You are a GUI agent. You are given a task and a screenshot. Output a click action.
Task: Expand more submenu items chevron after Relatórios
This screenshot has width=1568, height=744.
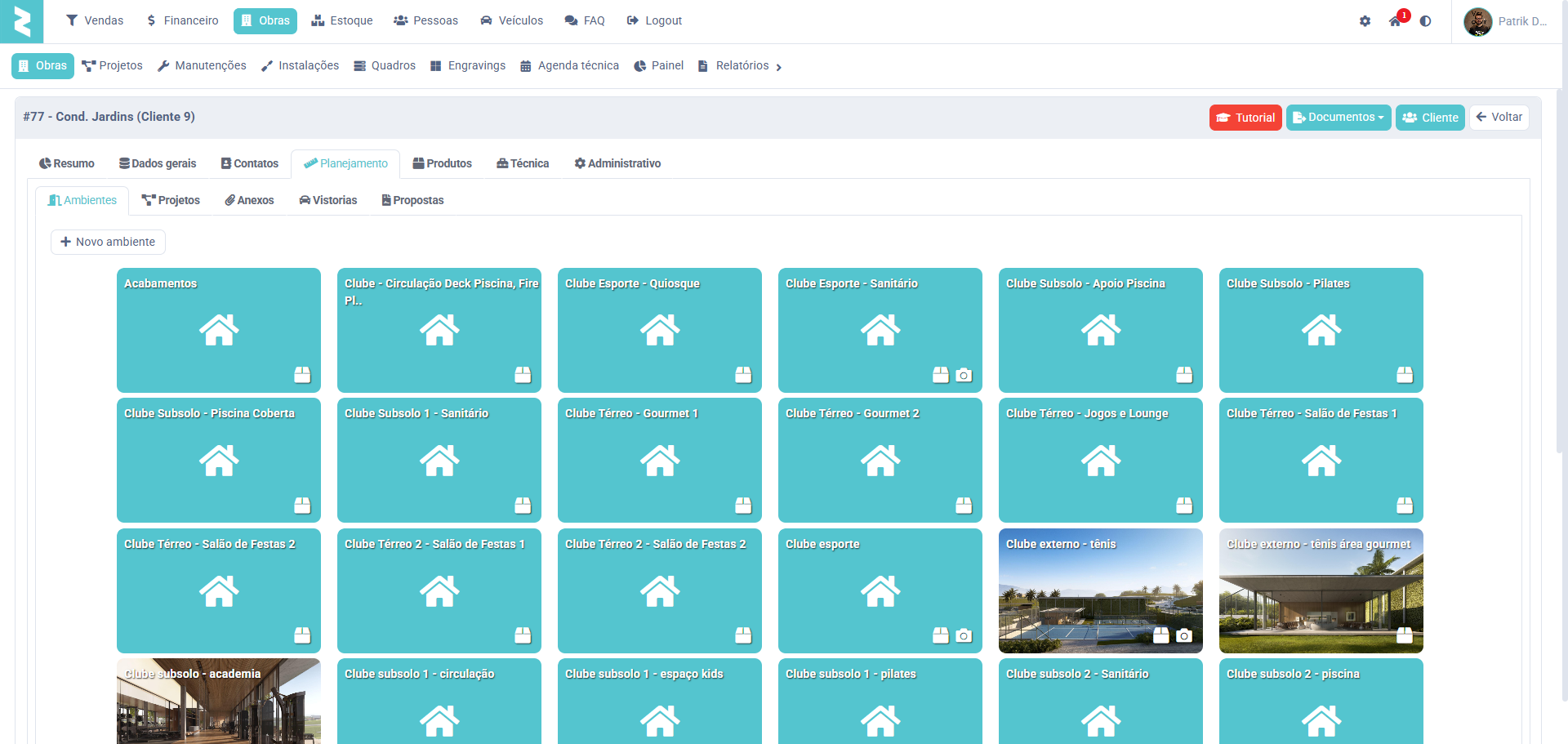point(779,67)
